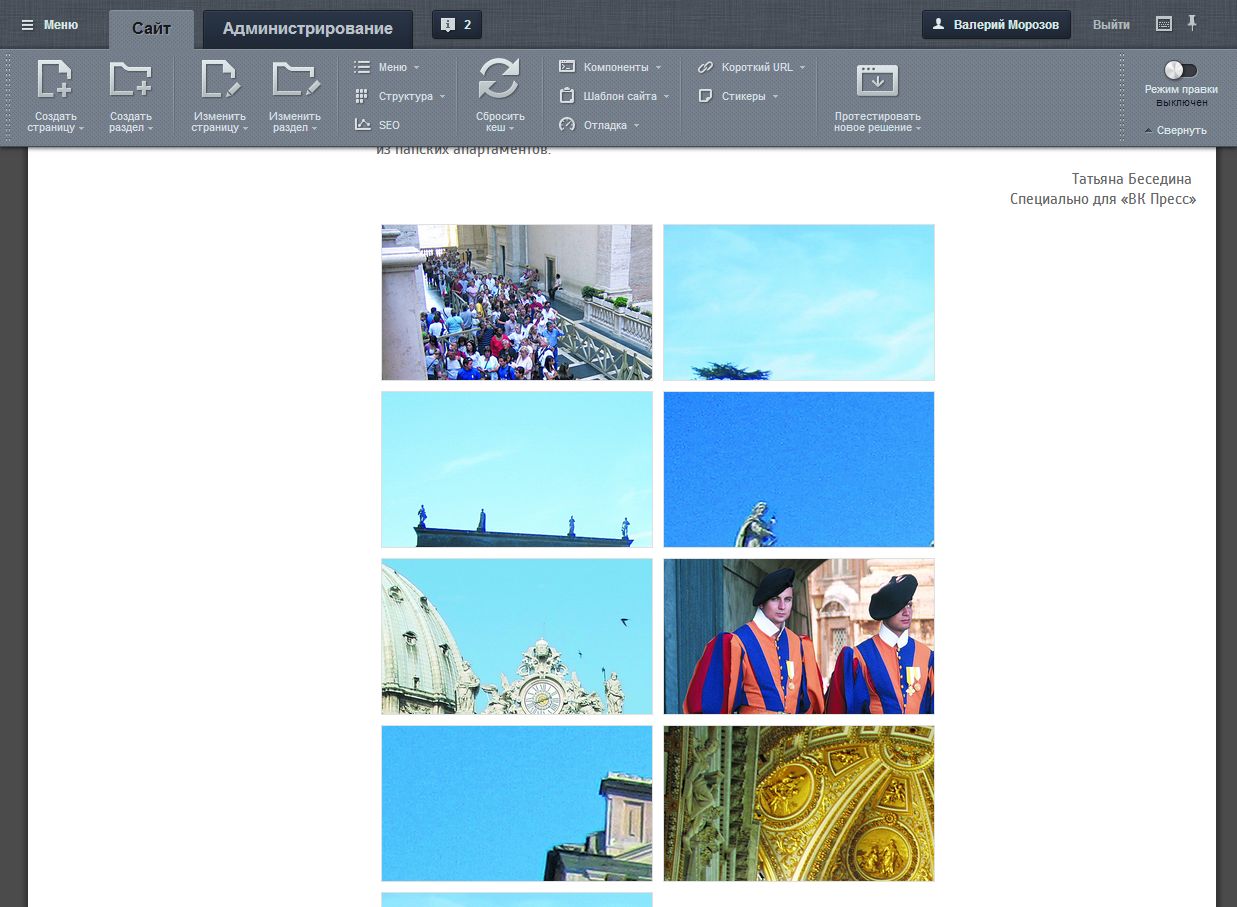Open the SEO tool
The height and width of the screenshot is (907, 1237).
click(x=388, y=125)
